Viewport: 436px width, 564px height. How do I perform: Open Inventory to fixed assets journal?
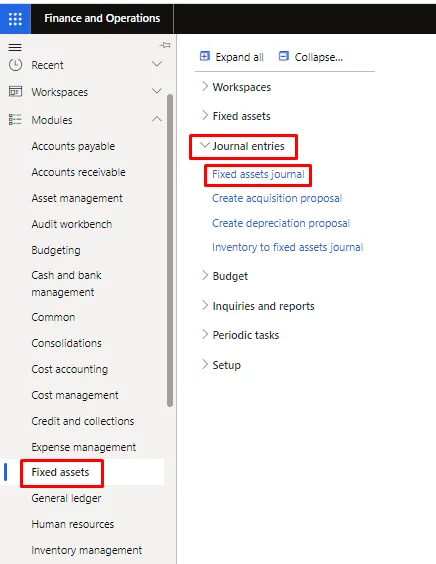pos(287,247)
